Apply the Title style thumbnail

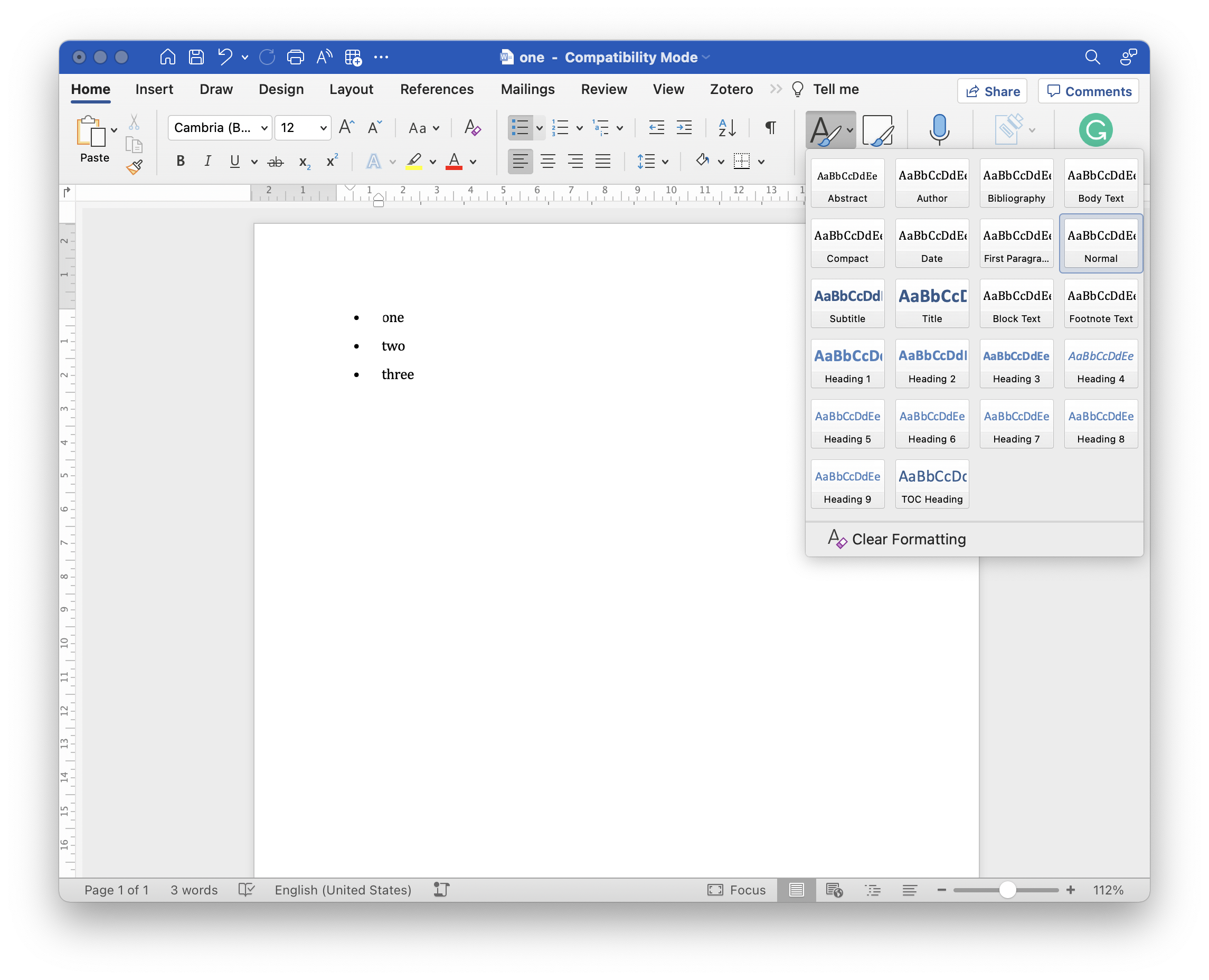click(x=932, y=303)
